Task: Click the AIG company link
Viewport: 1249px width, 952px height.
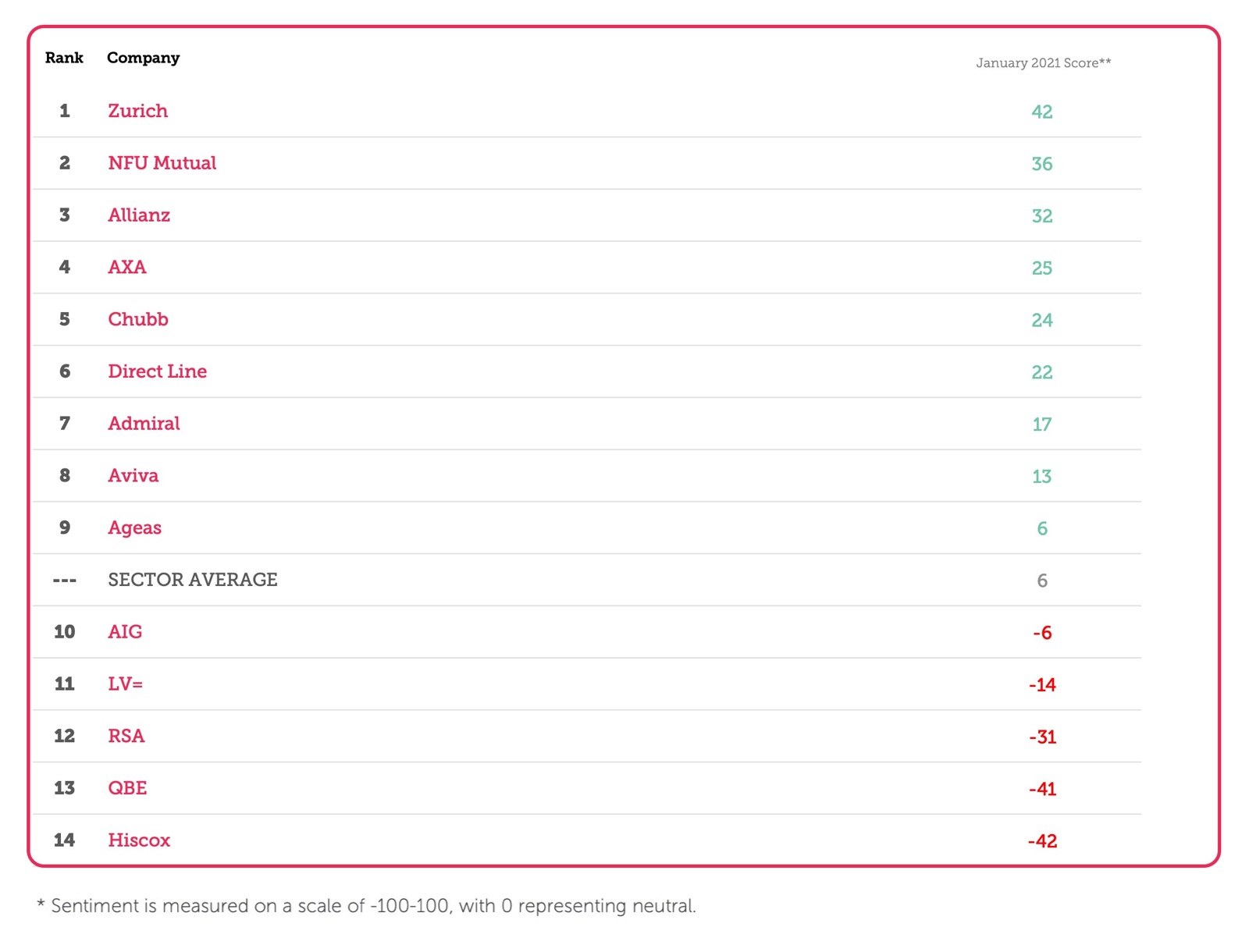Action: (x=125, y=631)
